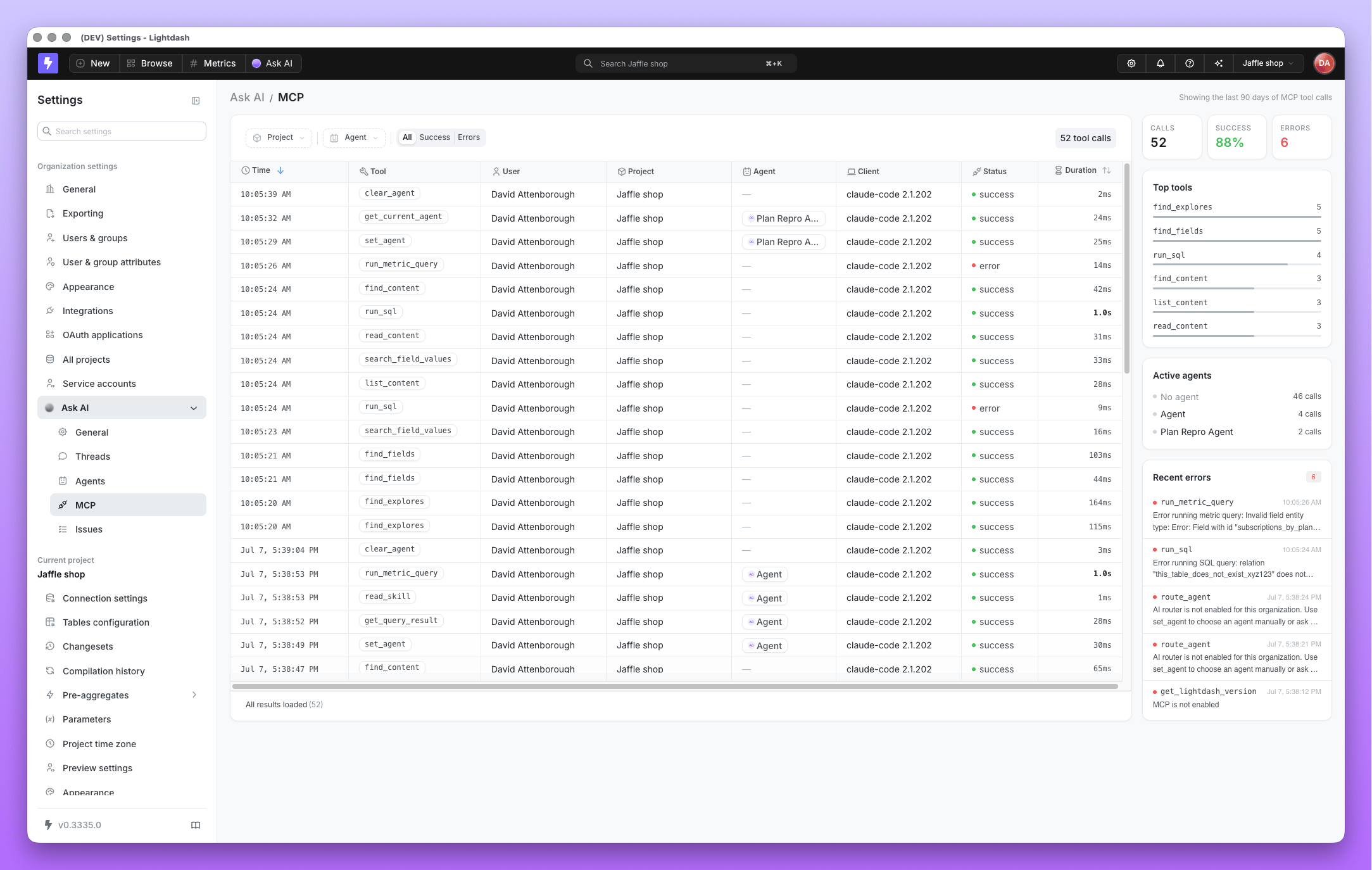1372x870 pixels.
Task: Show only Success tool calls
Action: (x=434, y=137)
